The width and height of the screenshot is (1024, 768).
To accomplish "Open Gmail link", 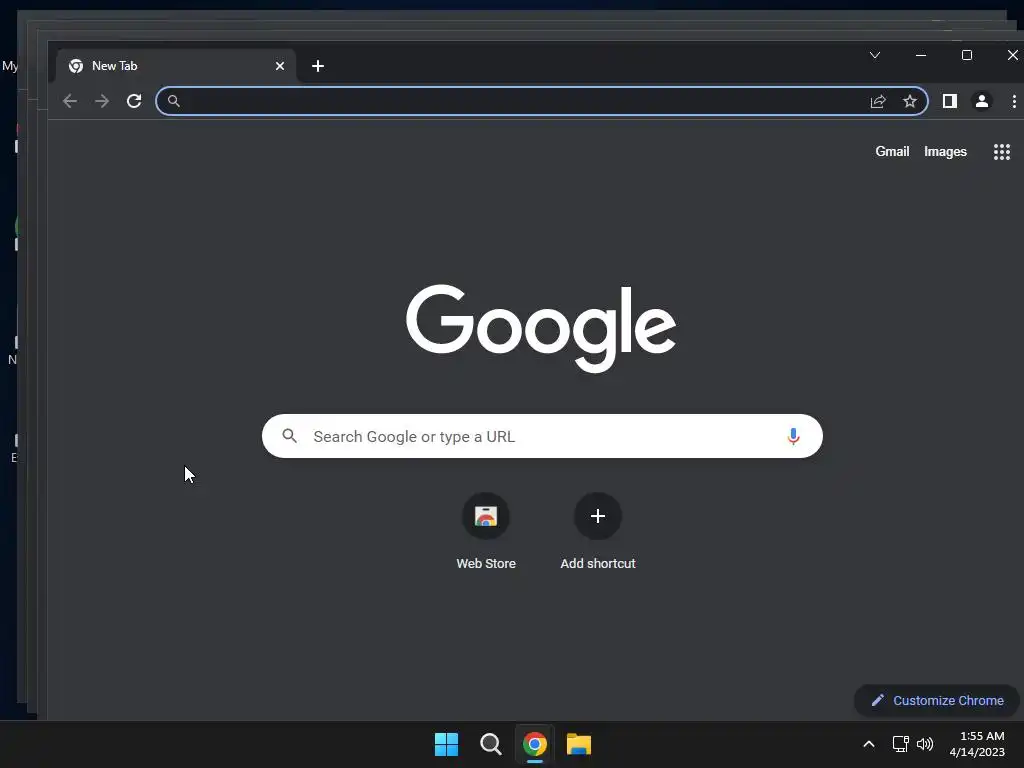I will coord(892,152).
